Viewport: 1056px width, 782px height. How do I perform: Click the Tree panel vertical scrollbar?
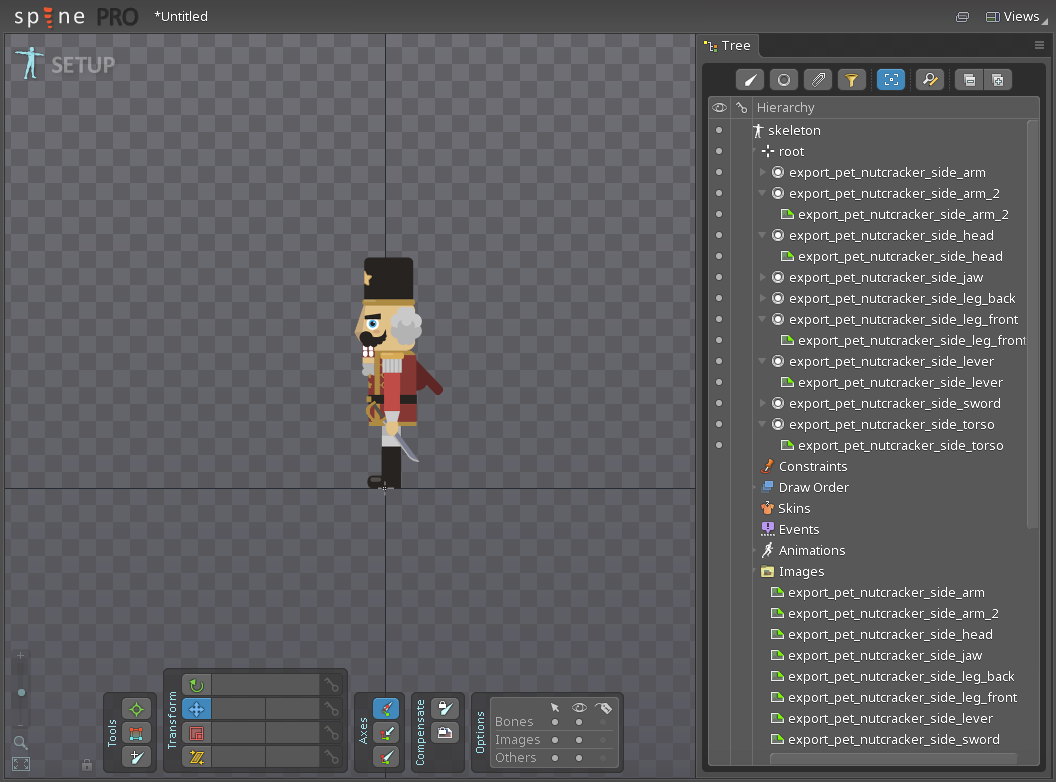tap(1033, 320)
